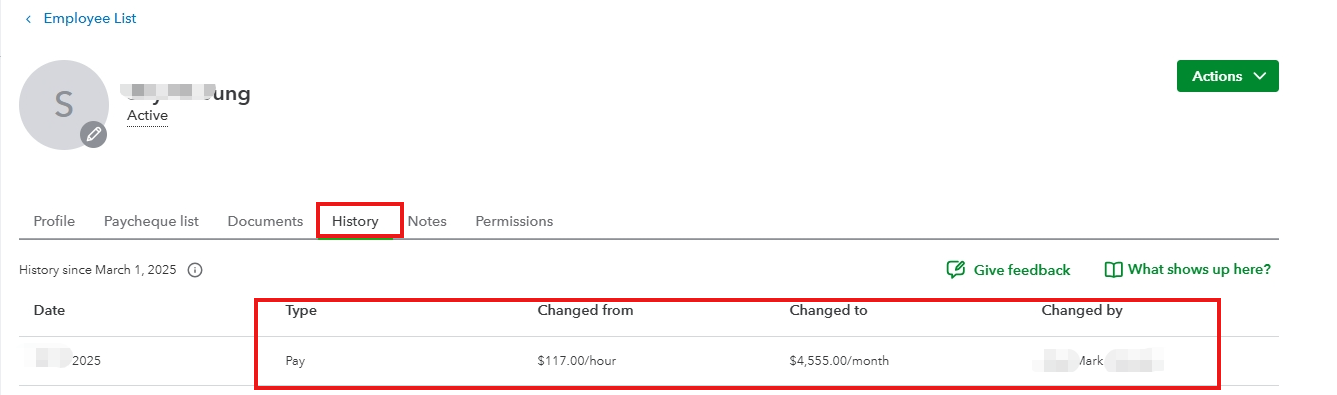Click the Give feedback speech bubble icon
This screenshot has width=1337, height=395.
point(956,270)
